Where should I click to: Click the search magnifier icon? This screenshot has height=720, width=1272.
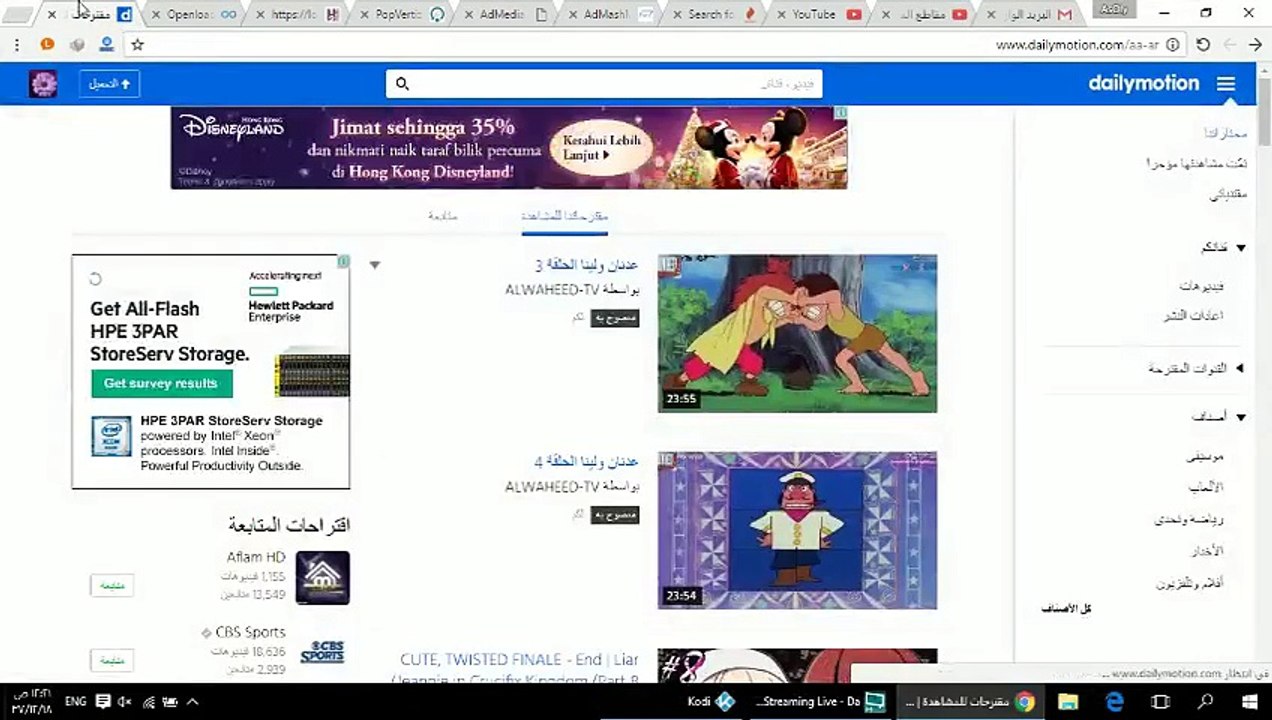pos(402,84)
